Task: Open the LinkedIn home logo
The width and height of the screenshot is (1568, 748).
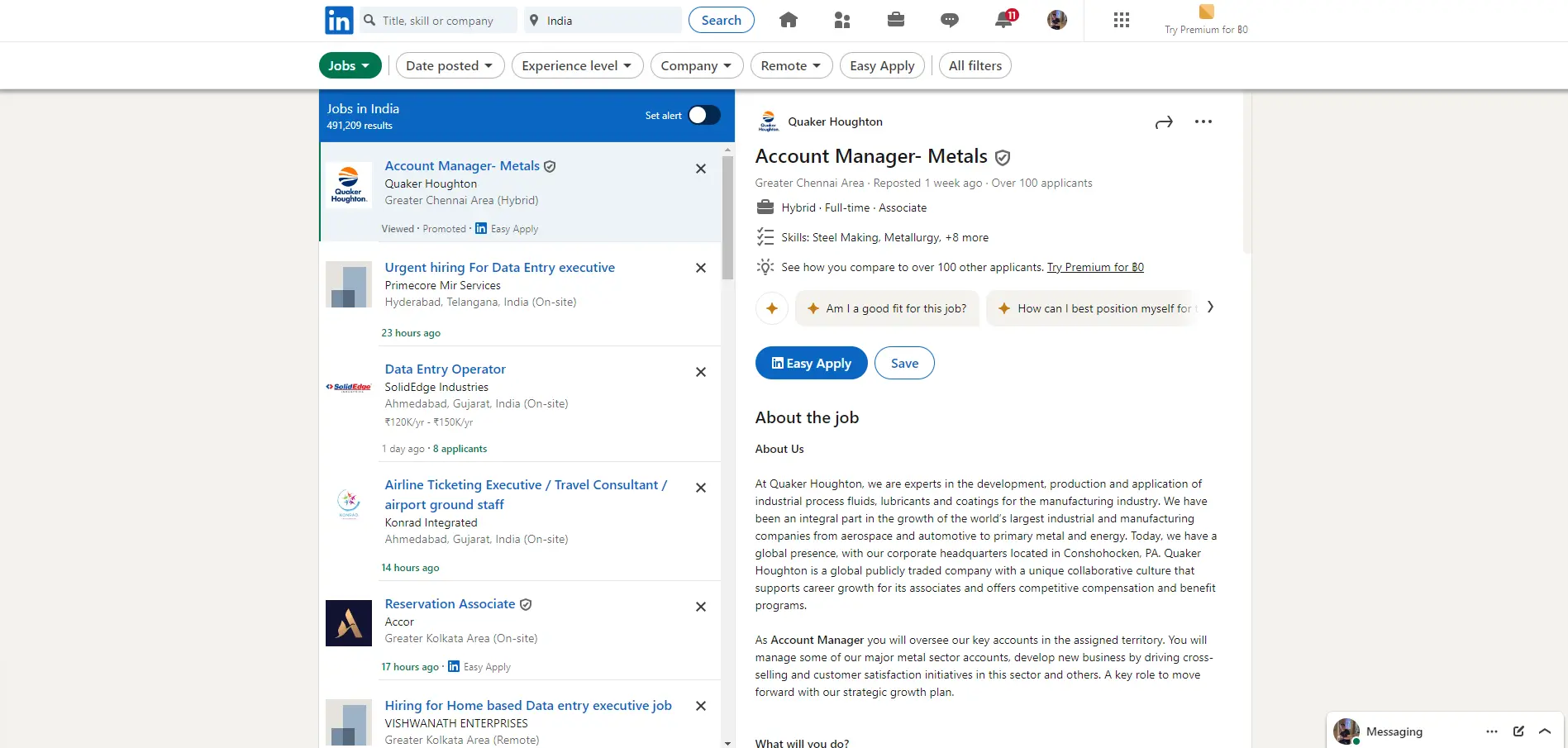Action: pyautogui.click(x=339, y=21)
